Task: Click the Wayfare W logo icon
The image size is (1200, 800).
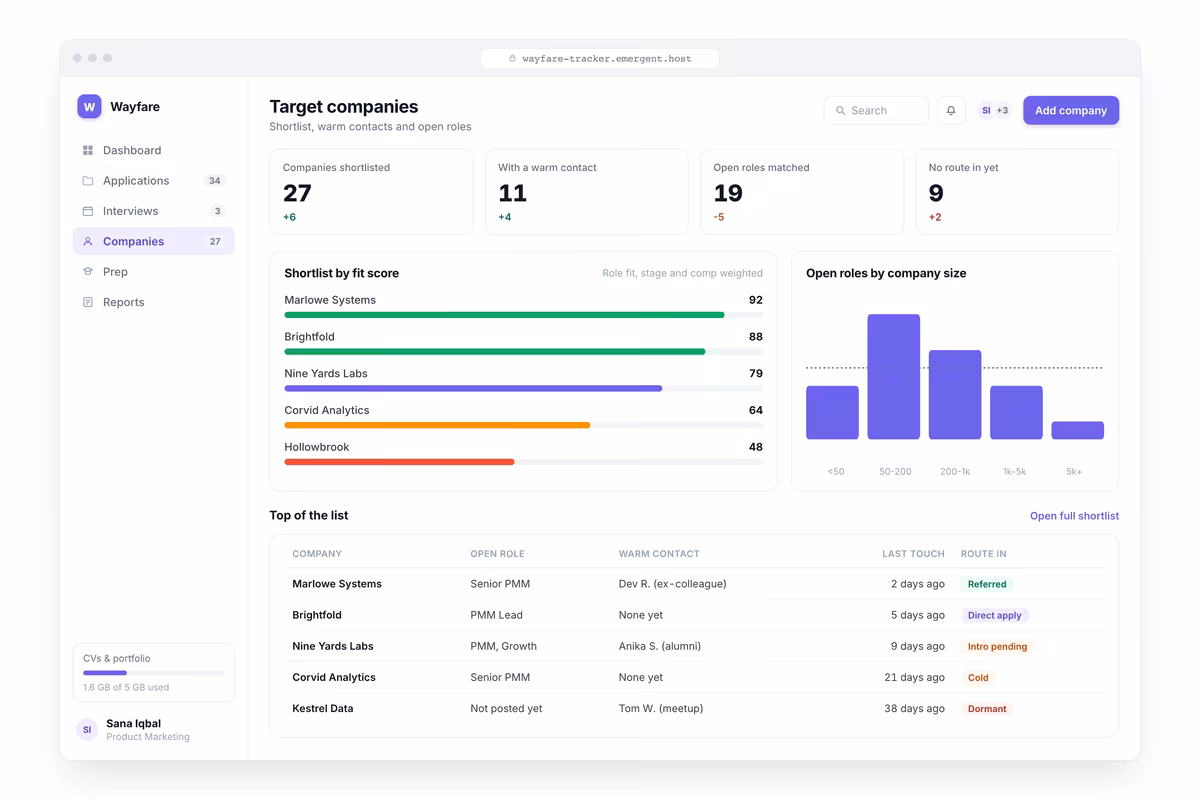Action: [89, 107]
